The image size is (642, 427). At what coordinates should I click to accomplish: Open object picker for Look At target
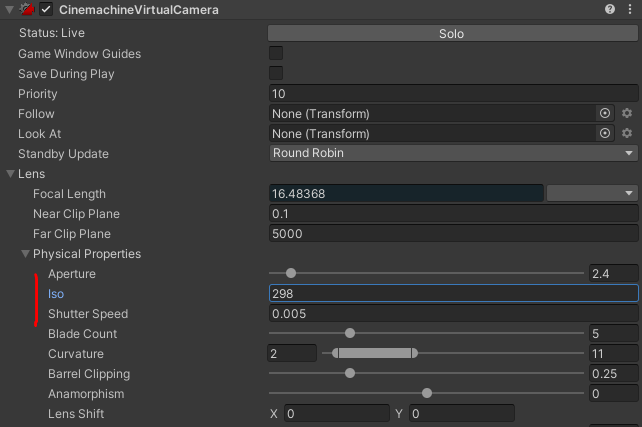pos(605,134)
